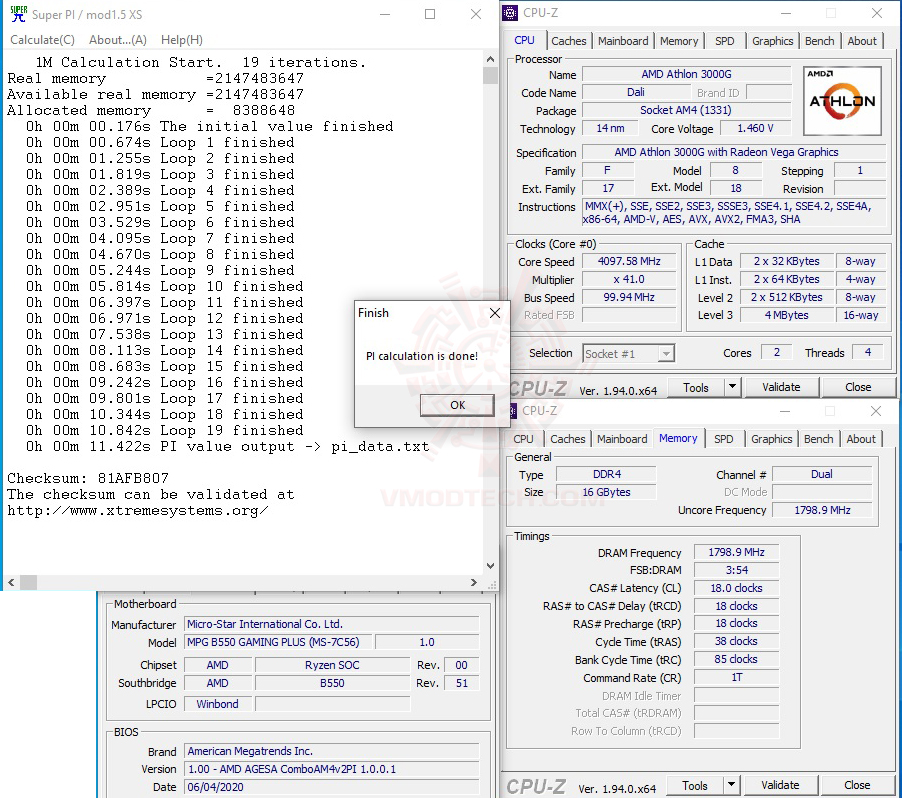Switch to Graphics tab in lower CPU-Z window

[771, 439]
